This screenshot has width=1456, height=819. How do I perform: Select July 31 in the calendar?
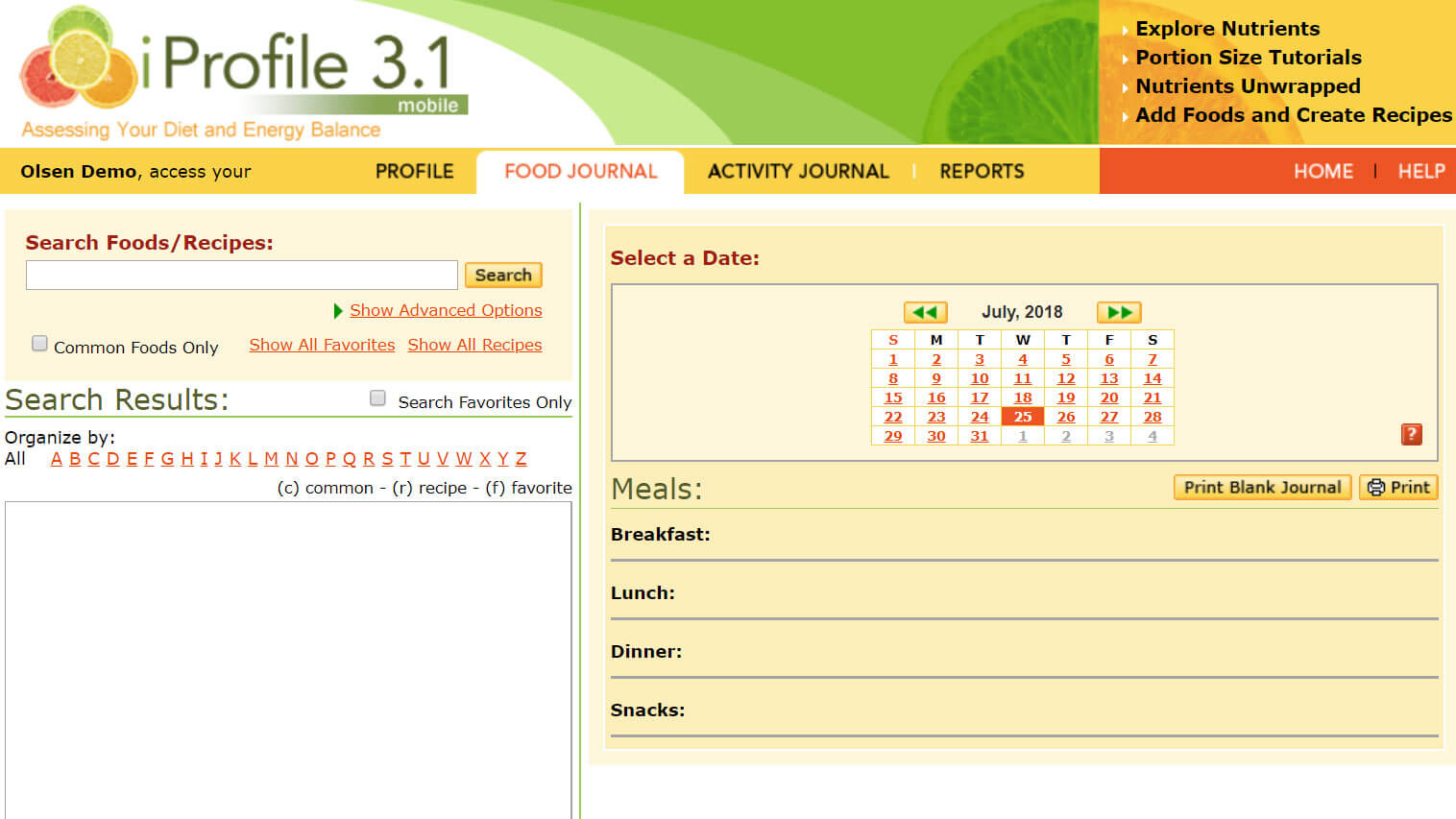[980, 436]
